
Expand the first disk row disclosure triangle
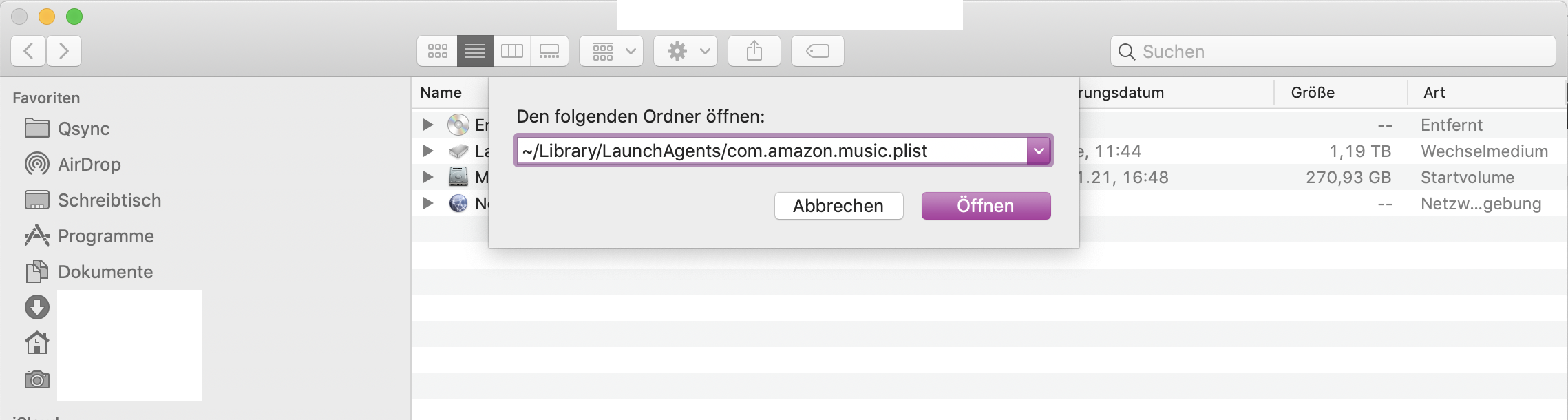[428, 125]
